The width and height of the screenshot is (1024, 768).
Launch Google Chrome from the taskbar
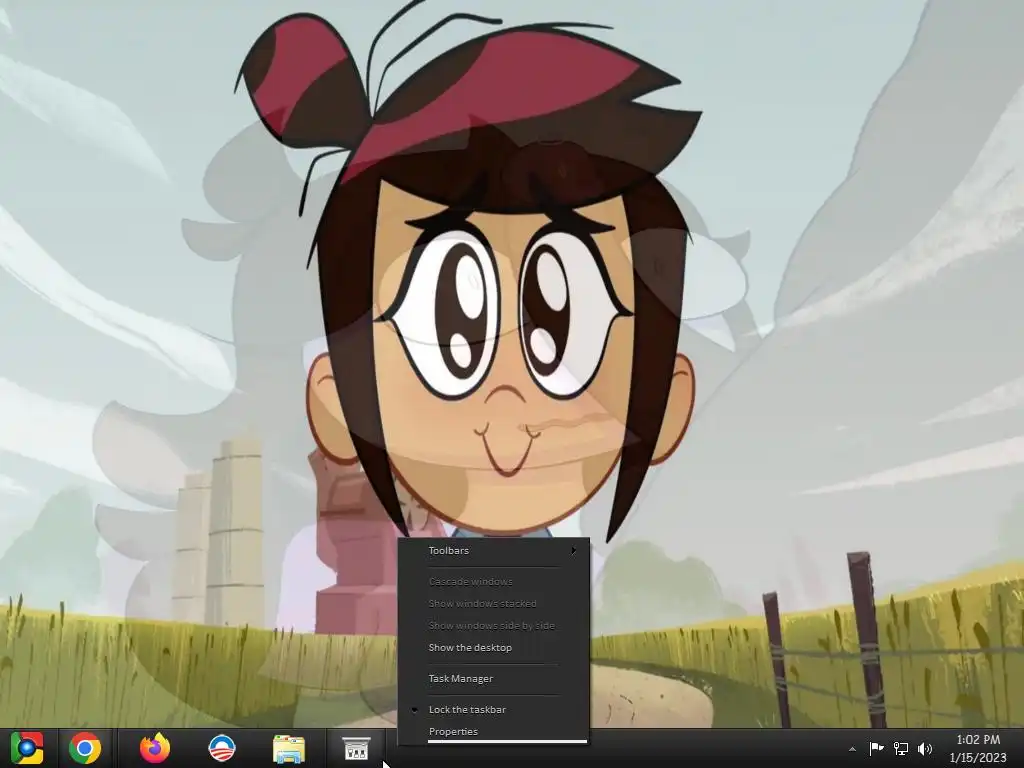pyautogui.click(x=85, y=748)
